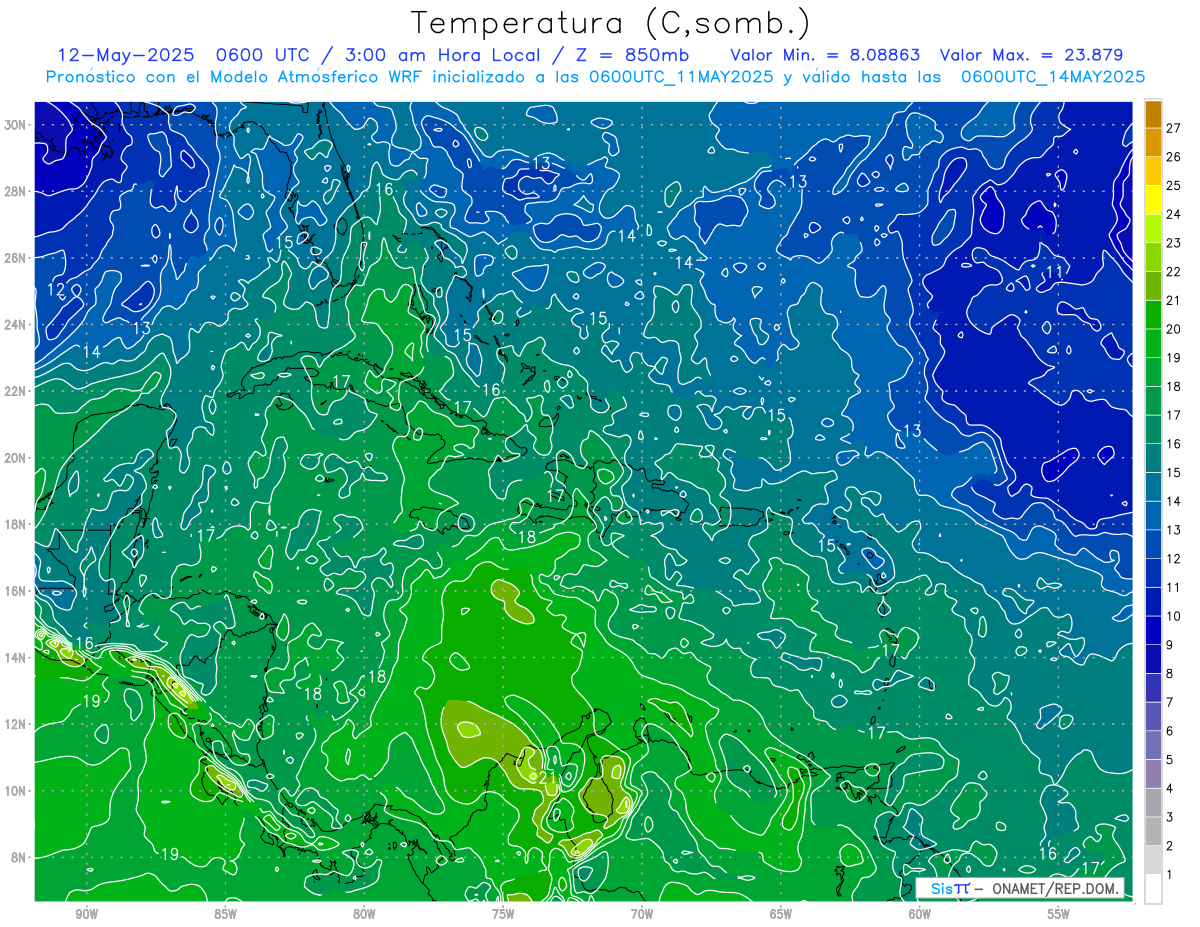Click the "Valor Min. = 8.08863" readout
This screenshot has width=1200, height=927.
[x=825, y=55]
